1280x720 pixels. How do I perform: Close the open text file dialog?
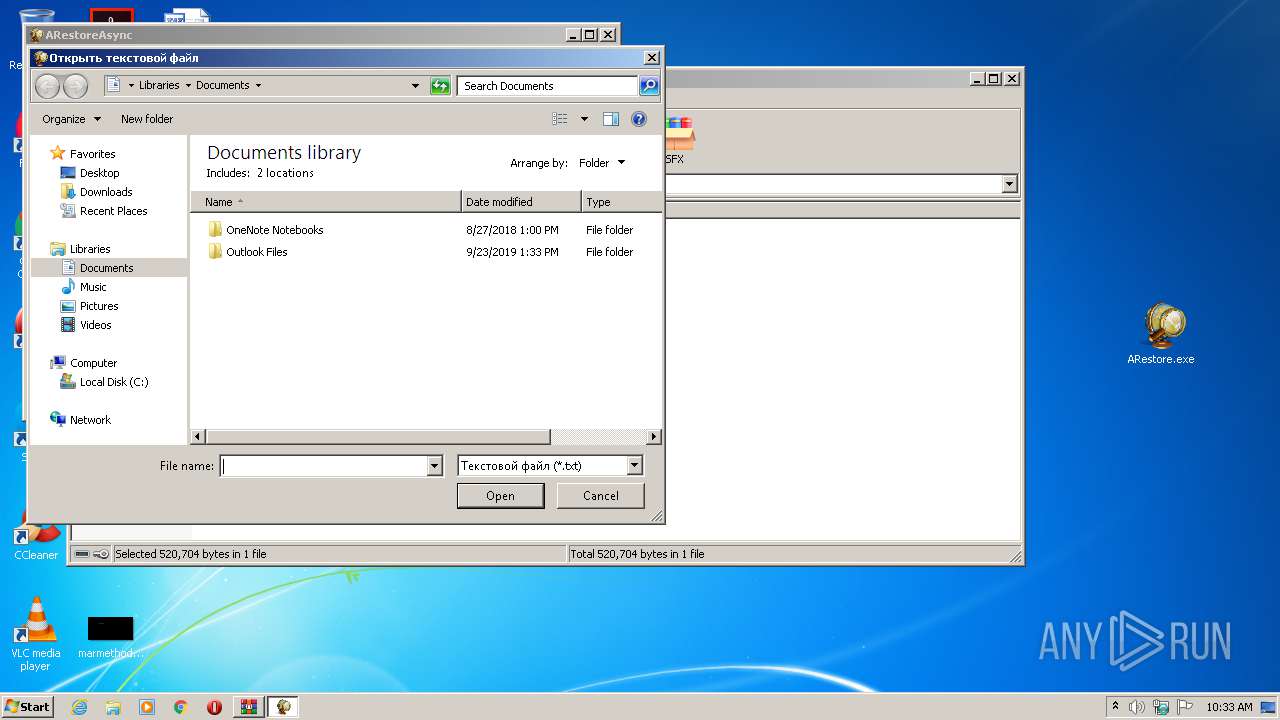click(x=651, y=58)
